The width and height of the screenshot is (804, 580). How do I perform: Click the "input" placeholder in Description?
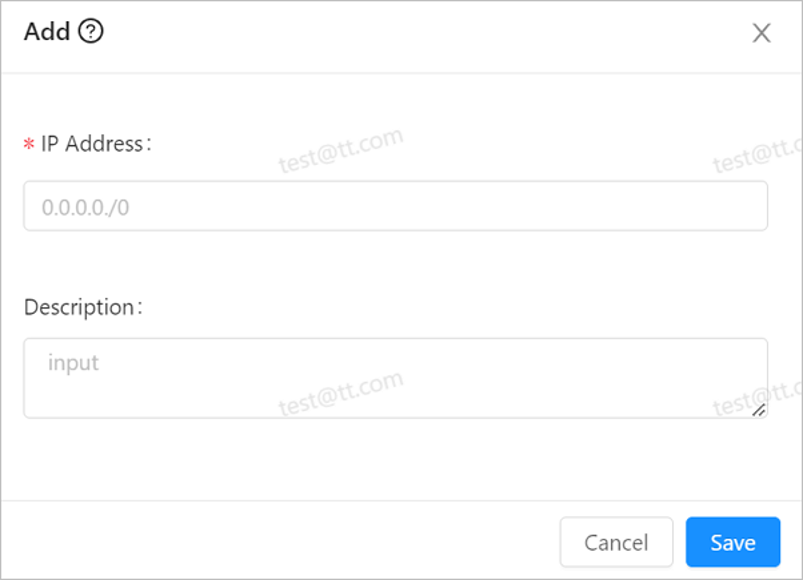pos(73,362)
